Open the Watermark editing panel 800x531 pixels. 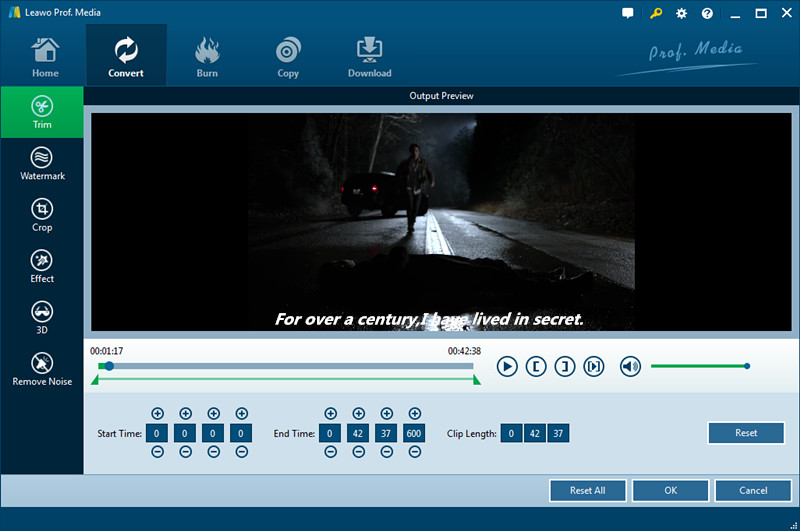(x=42, y=164)
